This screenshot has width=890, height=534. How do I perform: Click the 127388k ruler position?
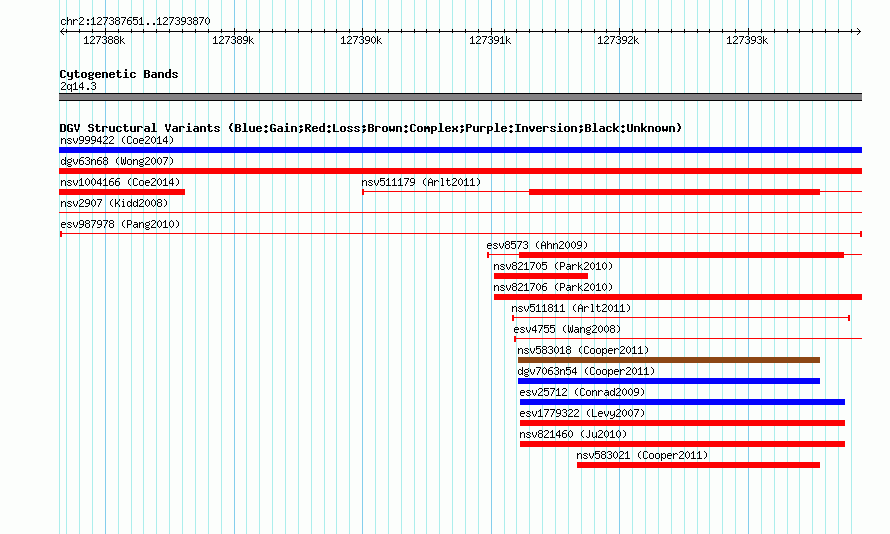(x=104, y=40)
